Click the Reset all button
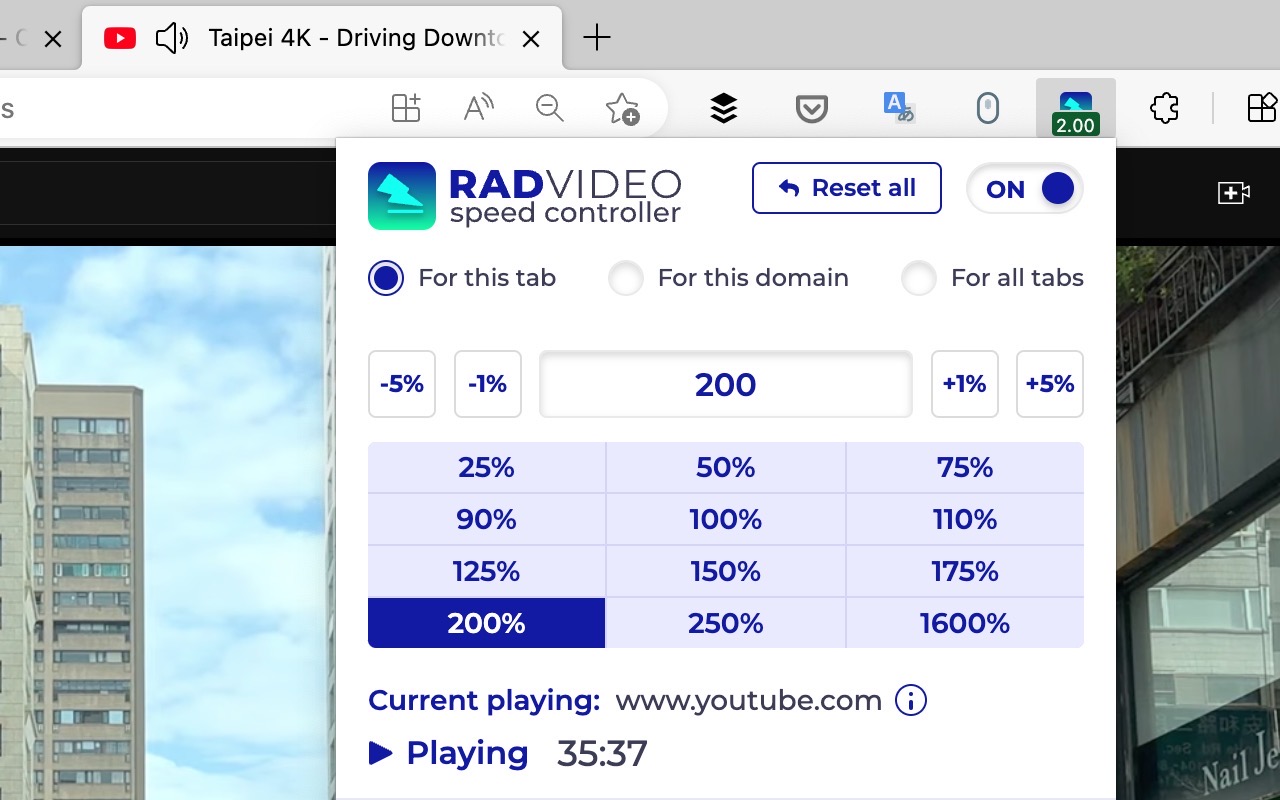 (846, 188)
